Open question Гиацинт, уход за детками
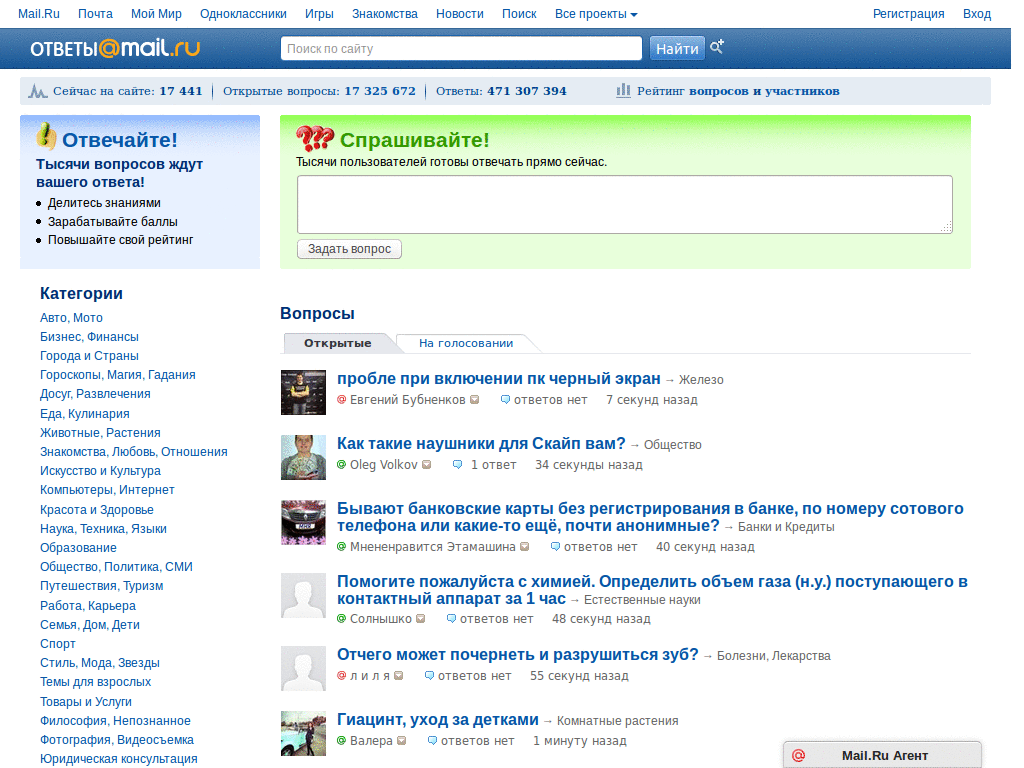The height and width of the screenshot is (768, 1024). click(x=438, y=720)
